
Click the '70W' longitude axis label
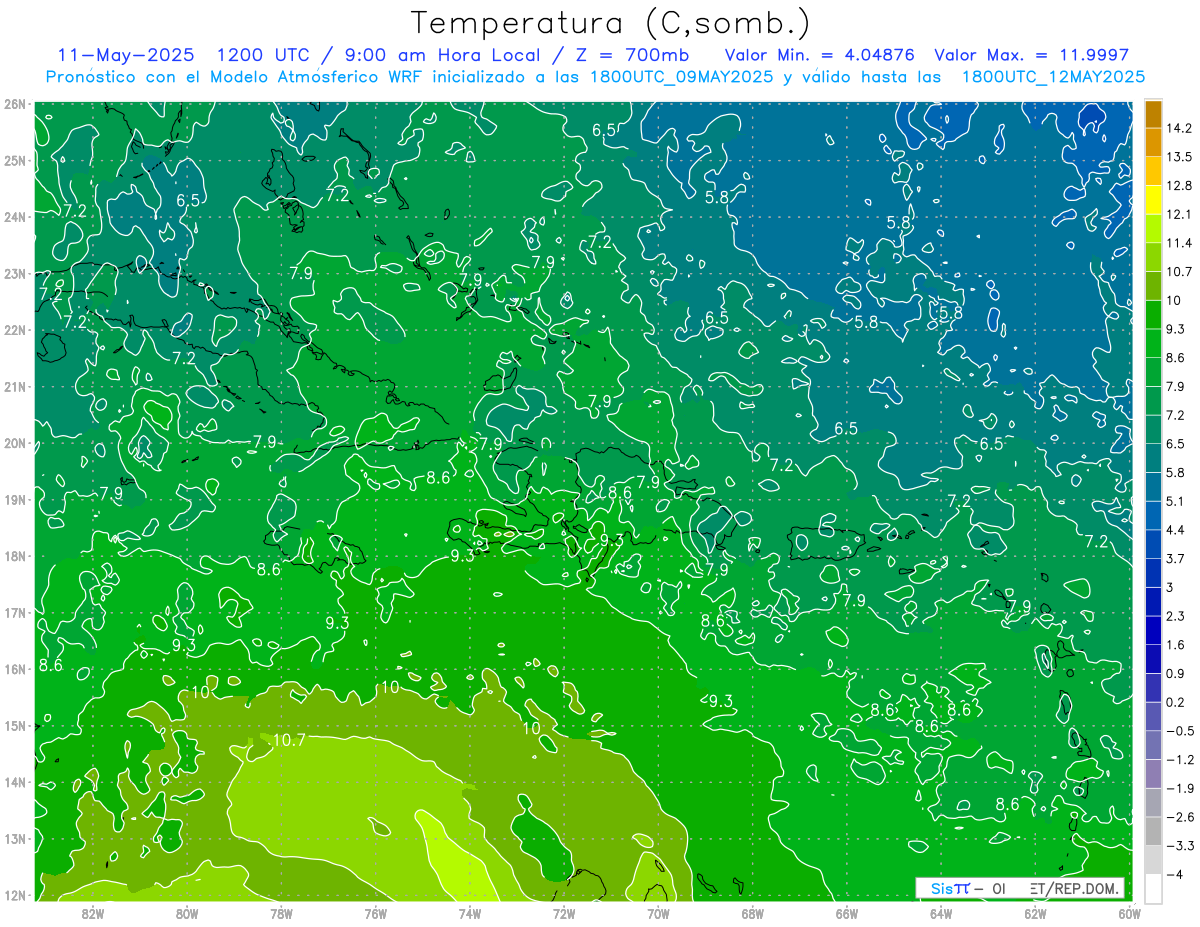pos(658,913)
